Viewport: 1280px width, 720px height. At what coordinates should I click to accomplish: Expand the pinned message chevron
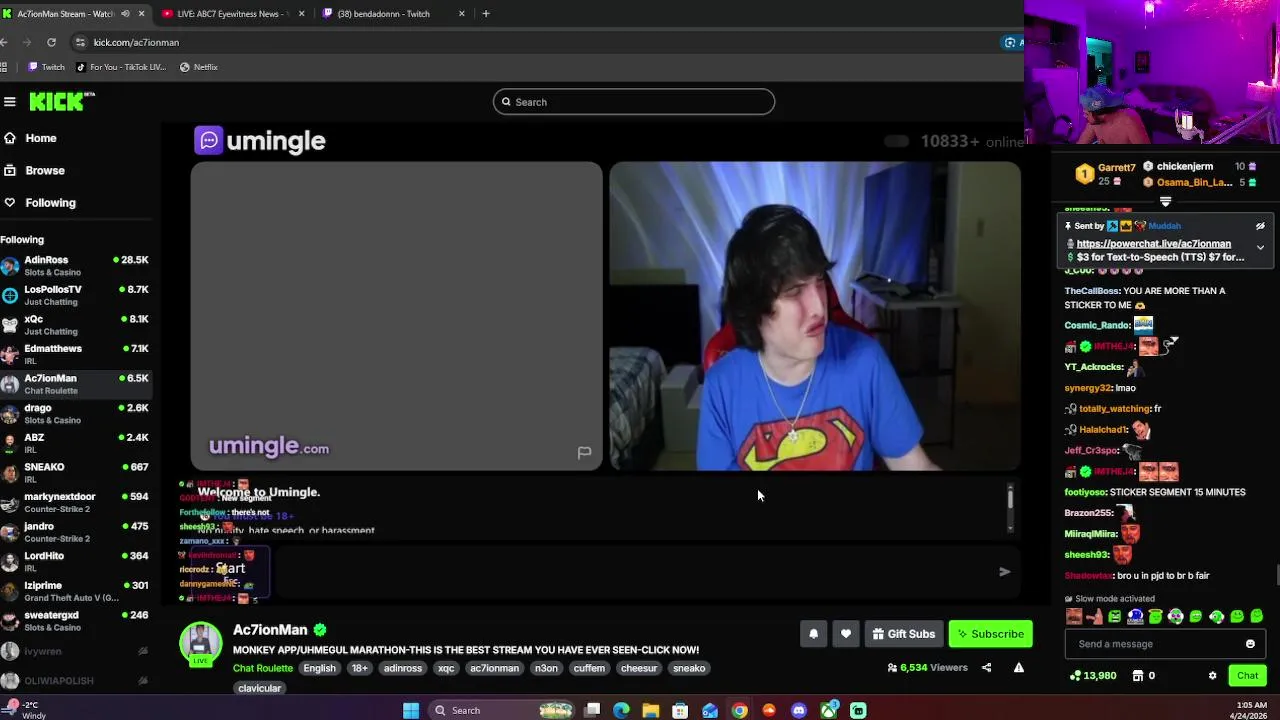pos(1260,247)
